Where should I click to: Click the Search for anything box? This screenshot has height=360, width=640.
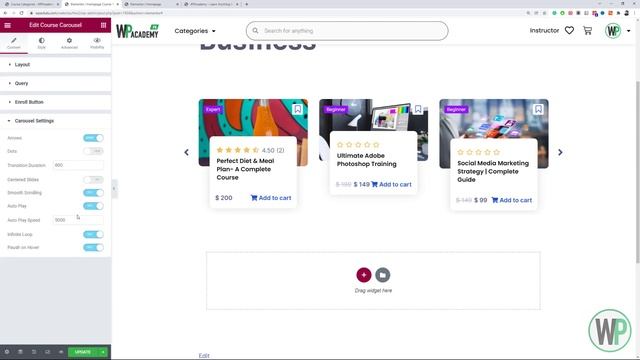point(347,31)
